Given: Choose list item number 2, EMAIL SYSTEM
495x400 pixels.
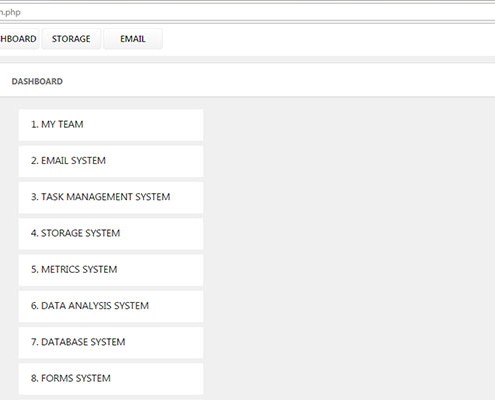Looking at the screenshot, I should pyautogui.click(x=111, y=161).
